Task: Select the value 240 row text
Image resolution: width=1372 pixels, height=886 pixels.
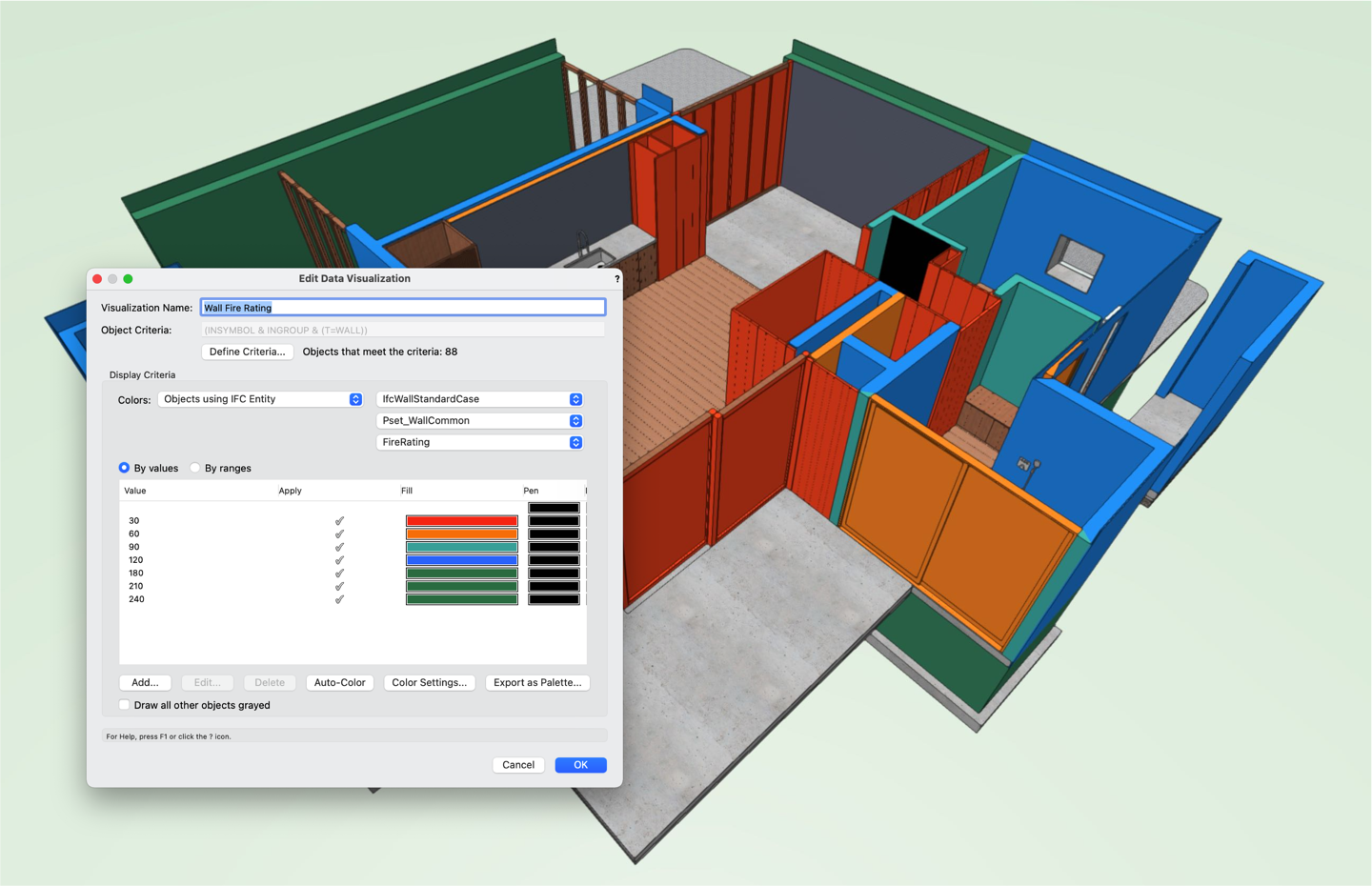Action: pyautogui.click(x=136, y=599)
